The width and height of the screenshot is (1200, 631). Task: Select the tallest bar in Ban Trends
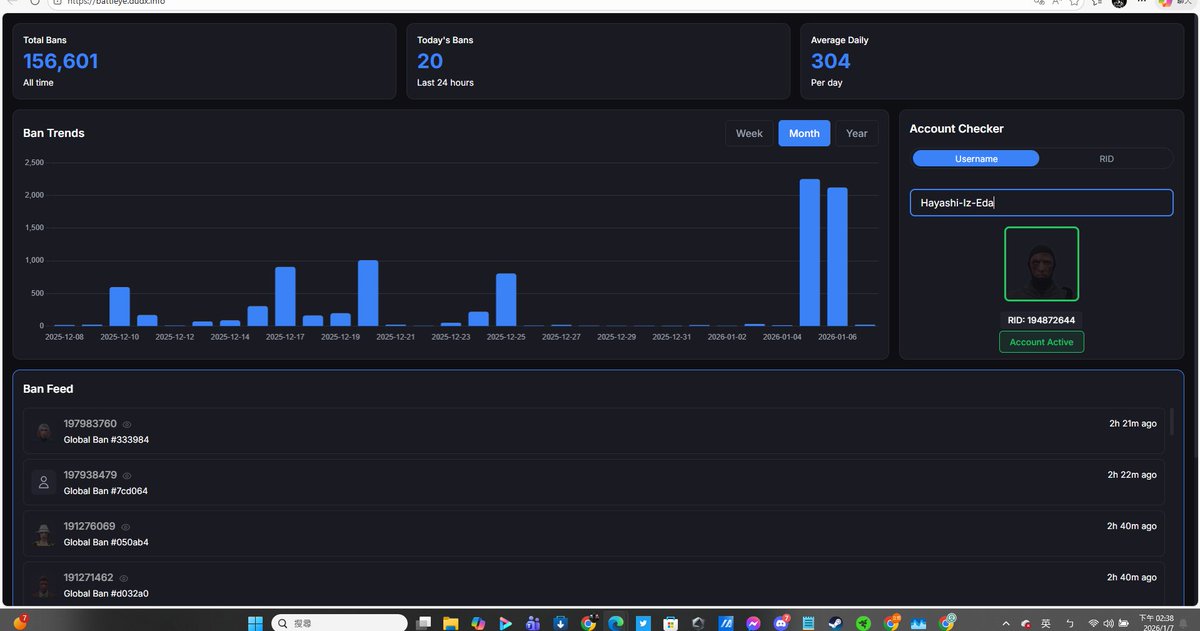click(x=810, y=253)
